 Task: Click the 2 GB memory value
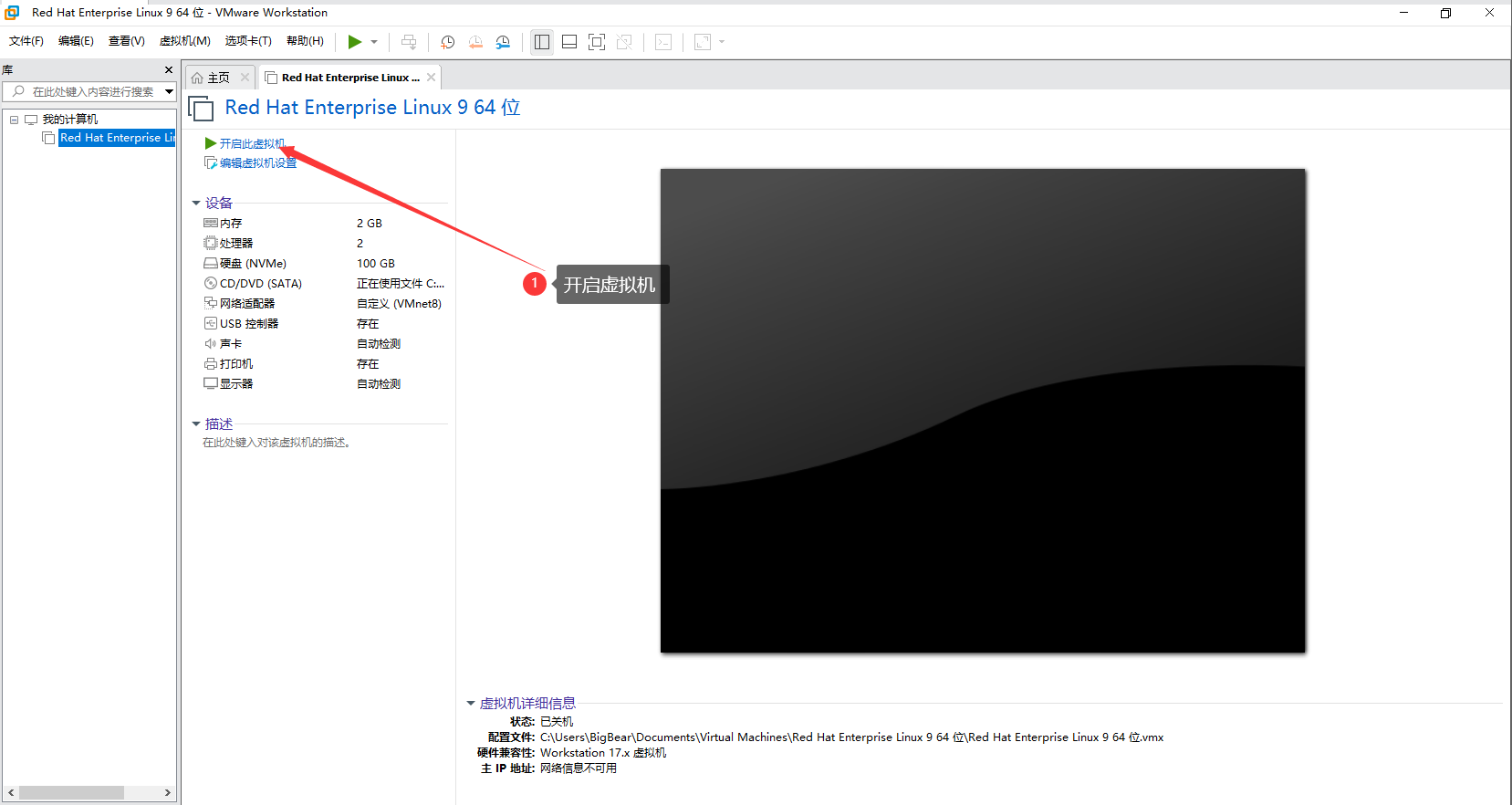370,224
